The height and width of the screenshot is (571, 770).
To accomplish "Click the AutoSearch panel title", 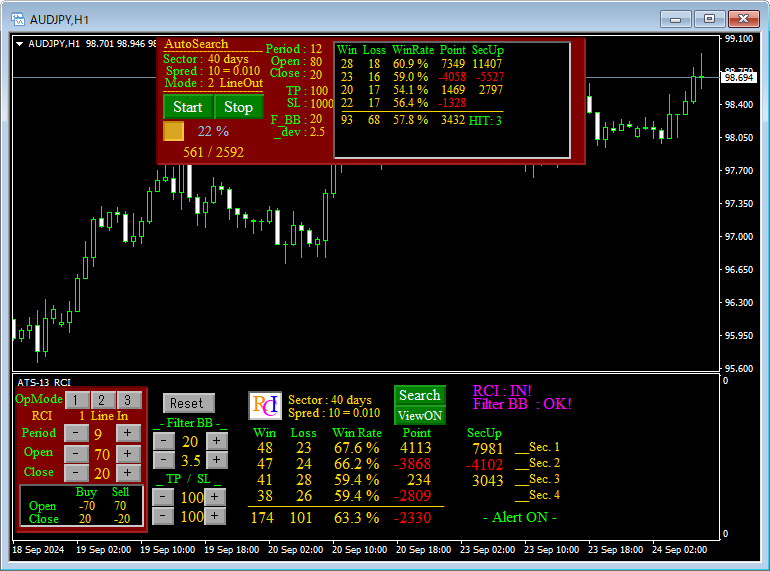I will click(x=196, y=44).
